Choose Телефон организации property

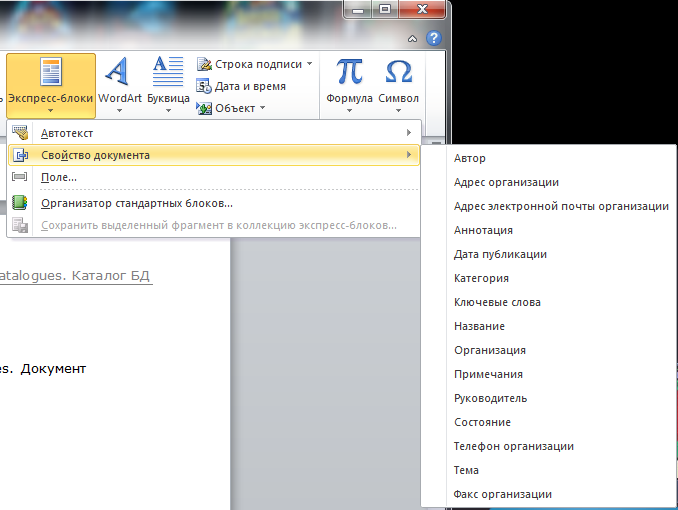click(x=513, y=446)
